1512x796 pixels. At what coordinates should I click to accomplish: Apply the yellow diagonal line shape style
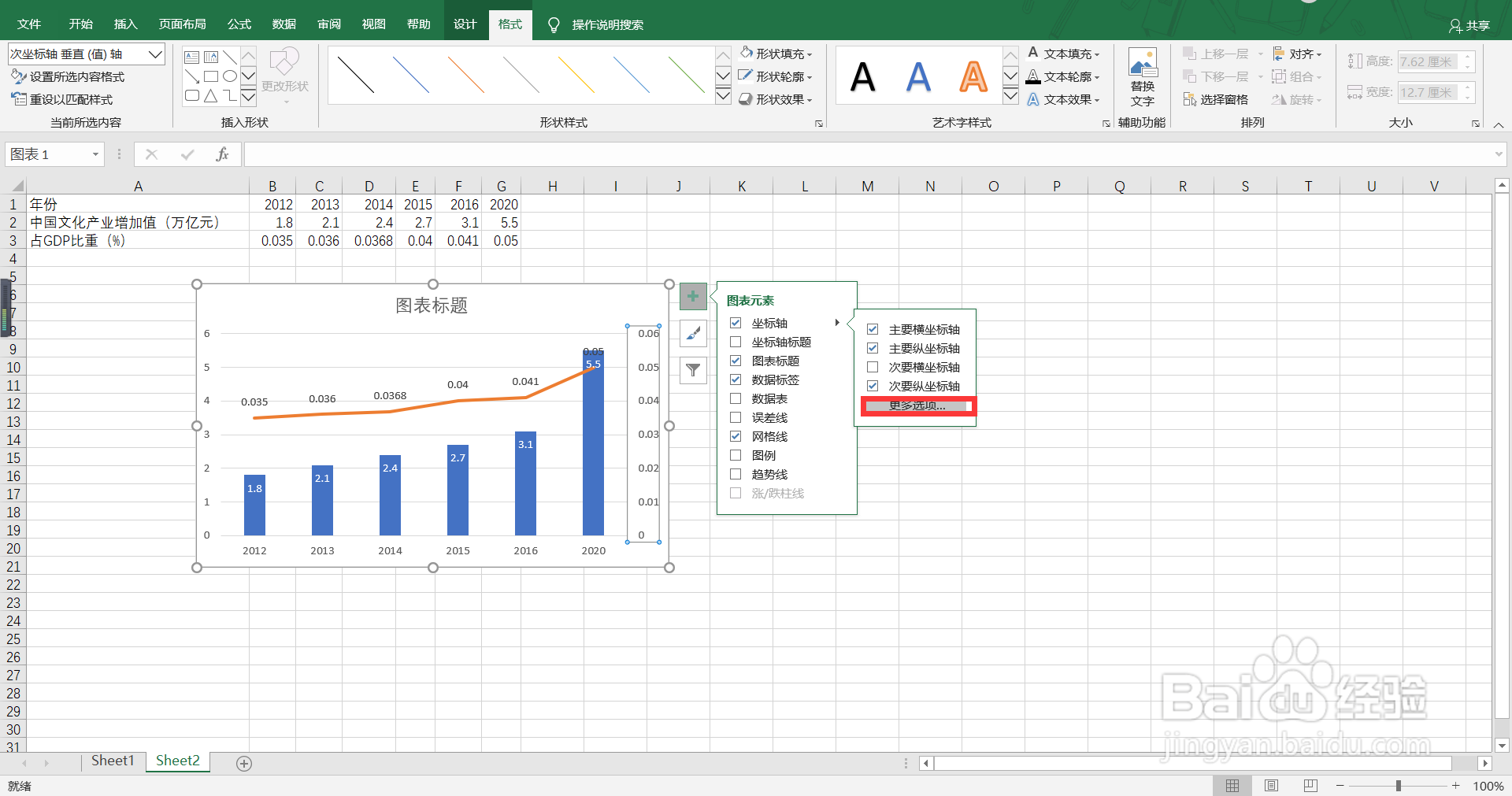tap(576, 75)
